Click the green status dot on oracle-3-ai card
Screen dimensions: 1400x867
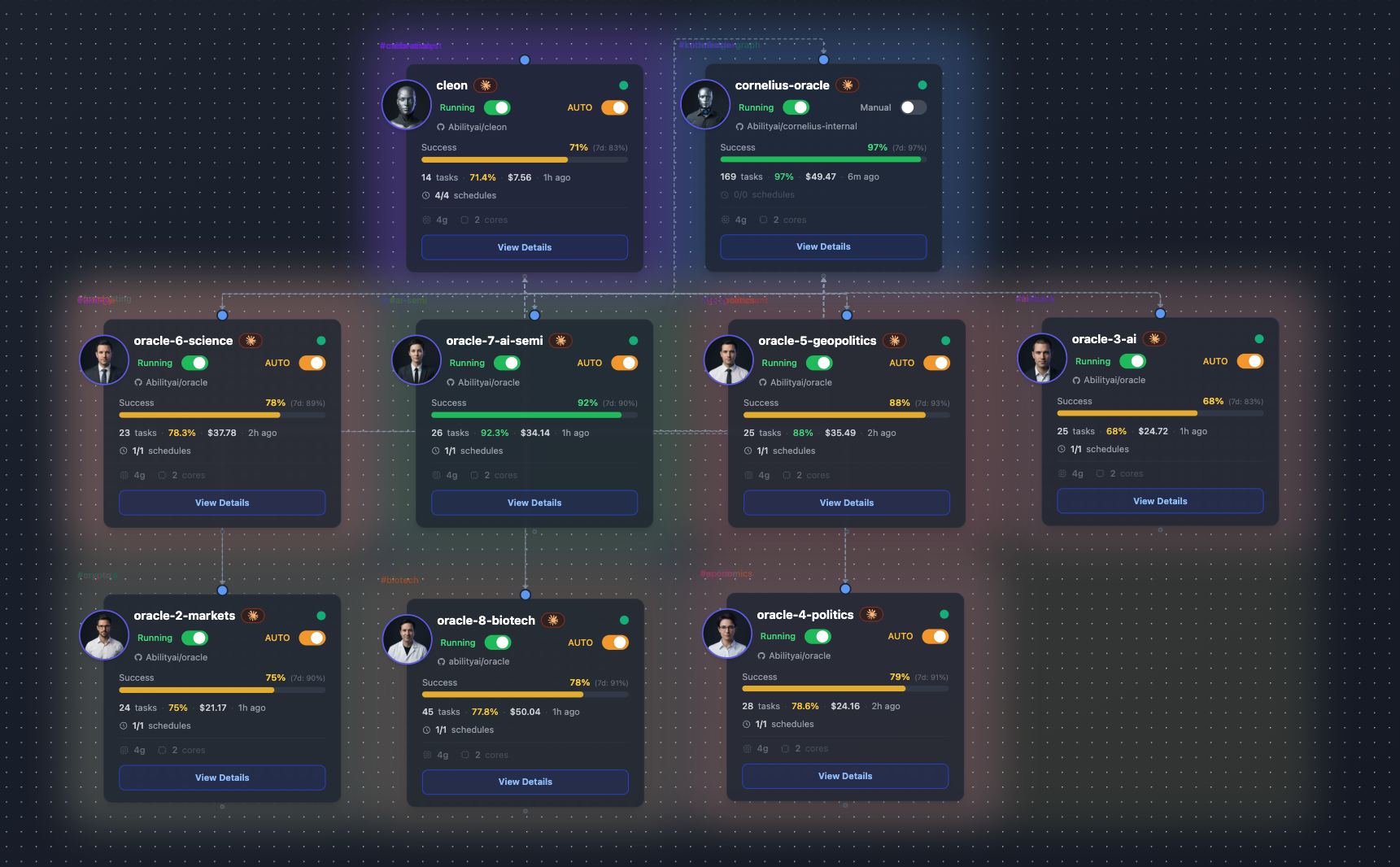coord(1258,339)
